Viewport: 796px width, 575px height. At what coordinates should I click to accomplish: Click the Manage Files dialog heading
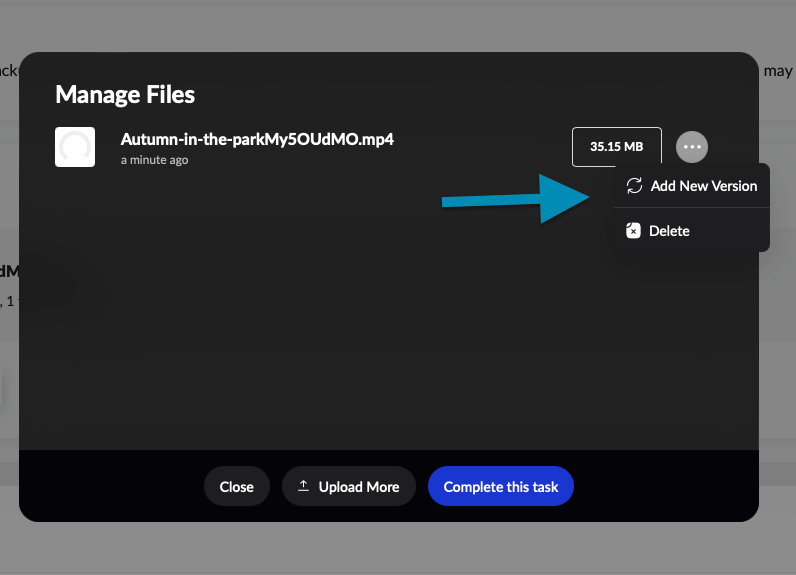[x=125, y=95]
